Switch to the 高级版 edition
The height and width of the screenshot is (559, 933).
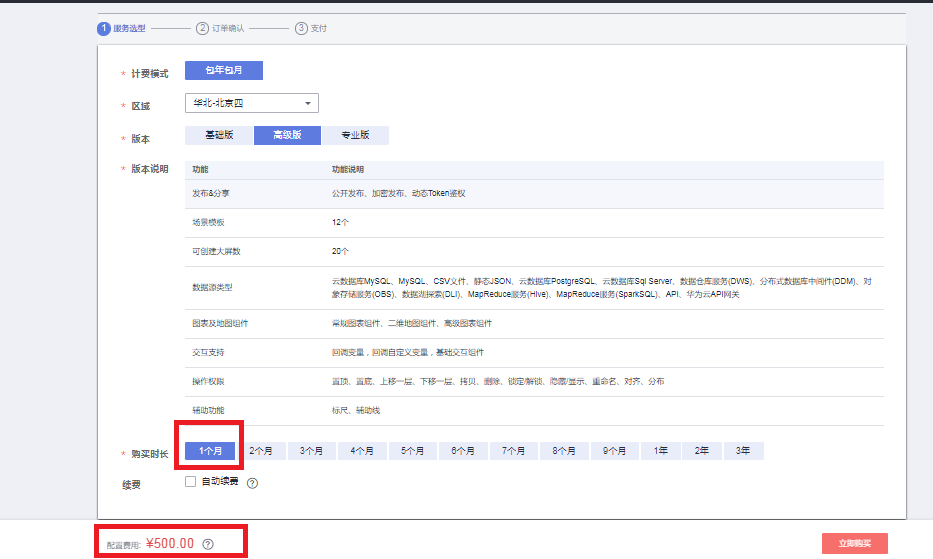[287, 135]
